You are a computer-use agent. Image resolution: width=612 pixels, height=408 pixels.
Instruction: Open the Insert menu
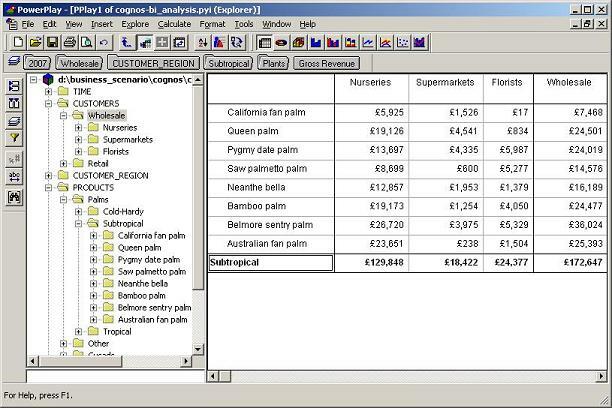[101, 24]
